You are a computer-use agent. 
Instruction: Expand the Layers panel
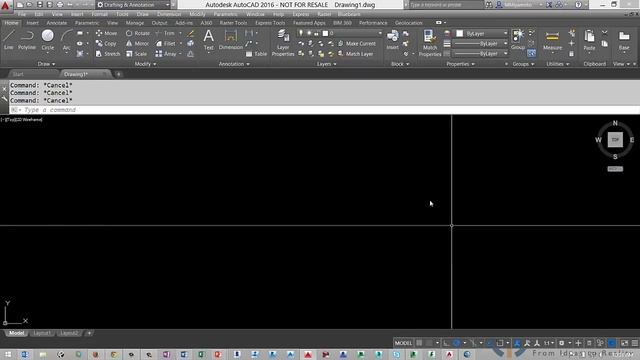click(x=327, y=64)
